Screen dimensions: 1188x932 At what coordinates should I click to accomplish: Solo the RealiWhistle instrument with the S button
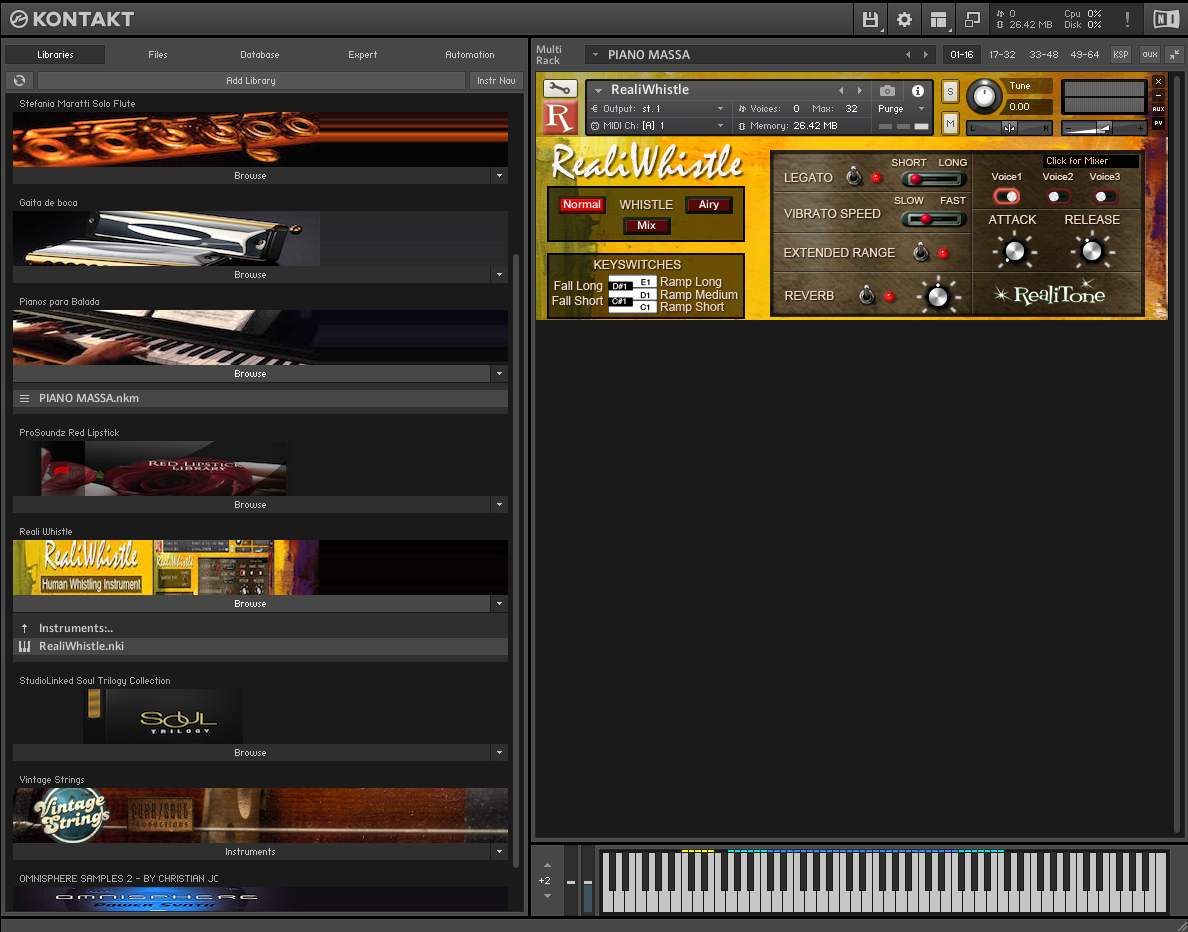(x=950, y=92)
